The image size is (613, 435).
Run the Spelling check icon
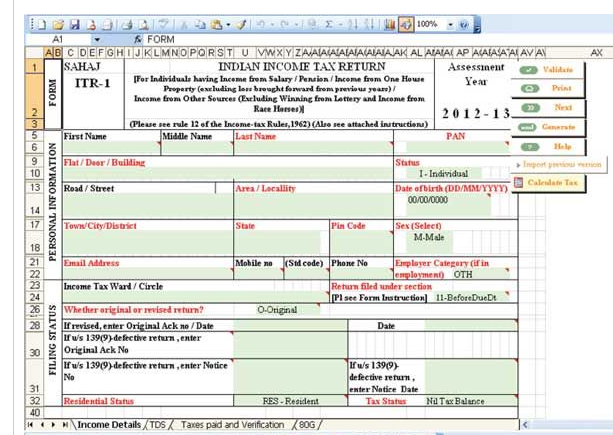[163, 24]
